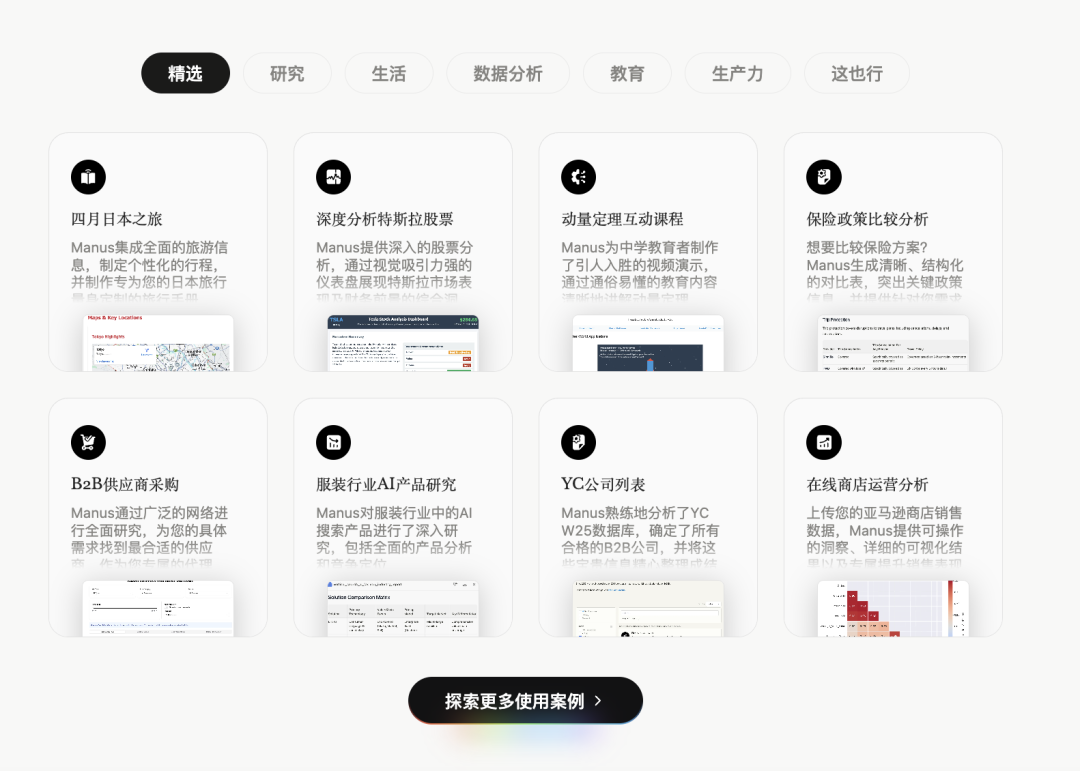
Task: Click the document icon above YC公司列表
Action: [x=579, y=442]
